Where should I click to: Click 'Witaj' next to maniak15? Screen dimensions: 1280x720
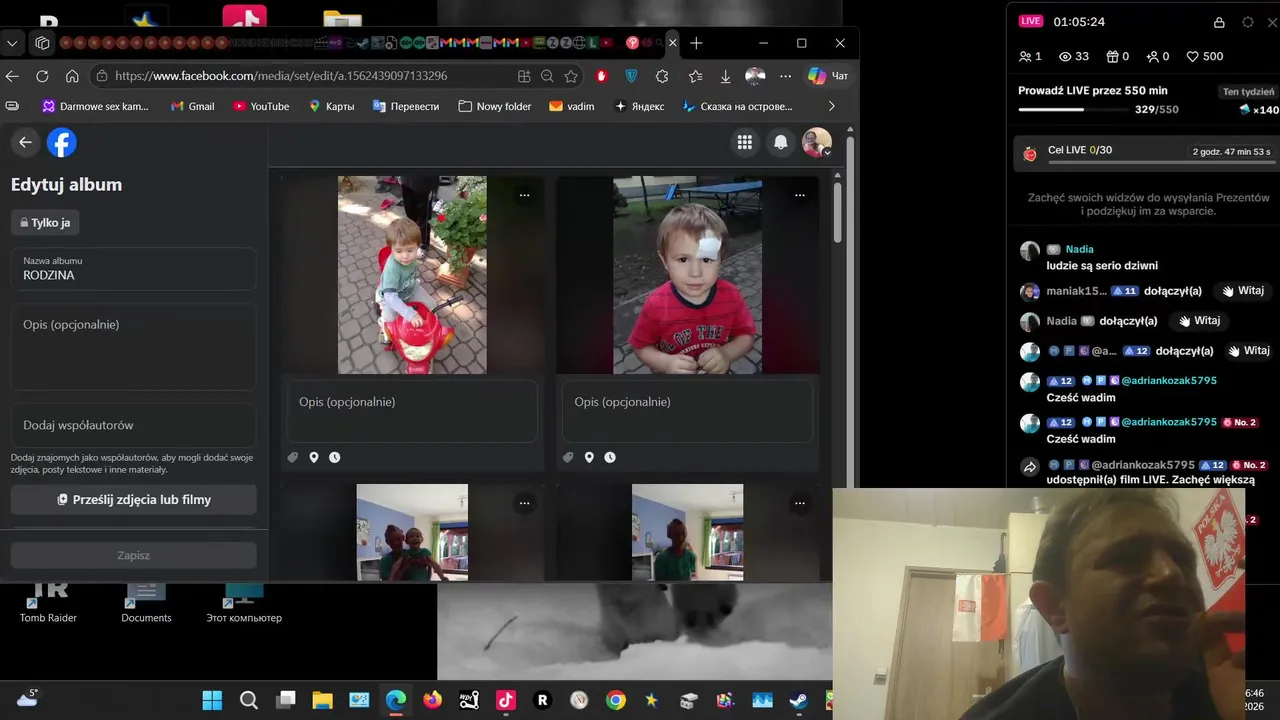coord(1243,291)
